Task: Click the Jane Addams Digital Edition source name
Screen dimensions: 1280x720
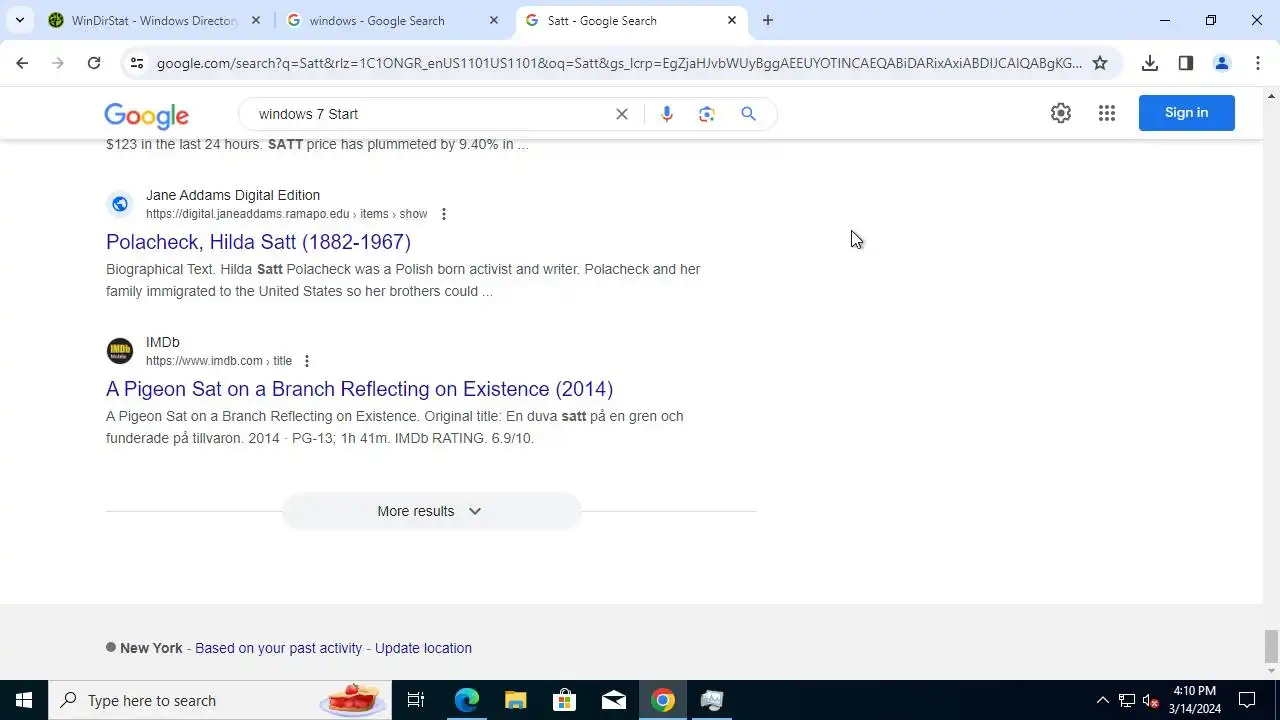Action: [x=233, y=195]
